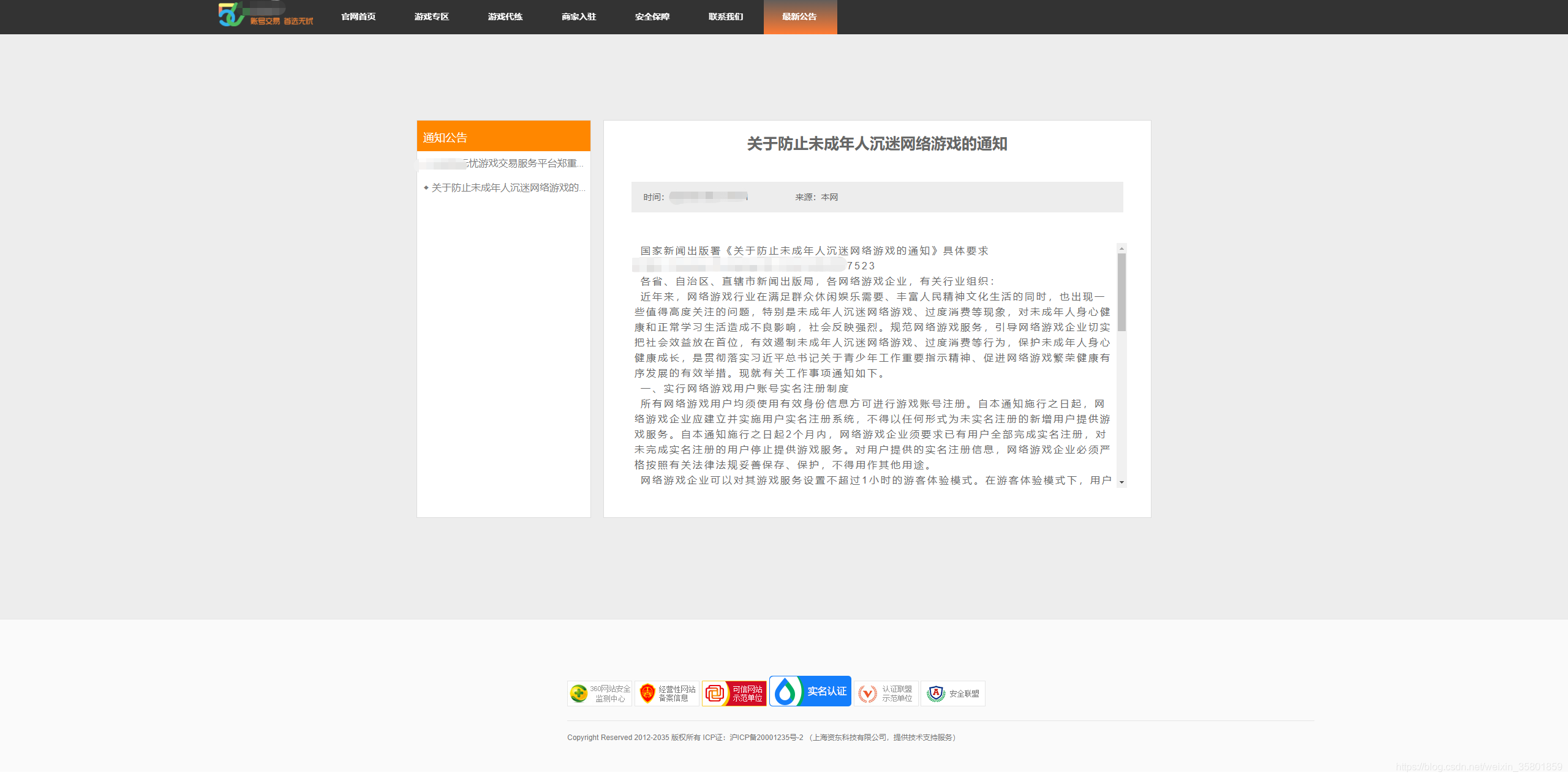The width and height of the screenshot is (1568, 778).
Task: Select 商家入驻 in top menu
Action: pyautogui.click(x=579, y=17)
